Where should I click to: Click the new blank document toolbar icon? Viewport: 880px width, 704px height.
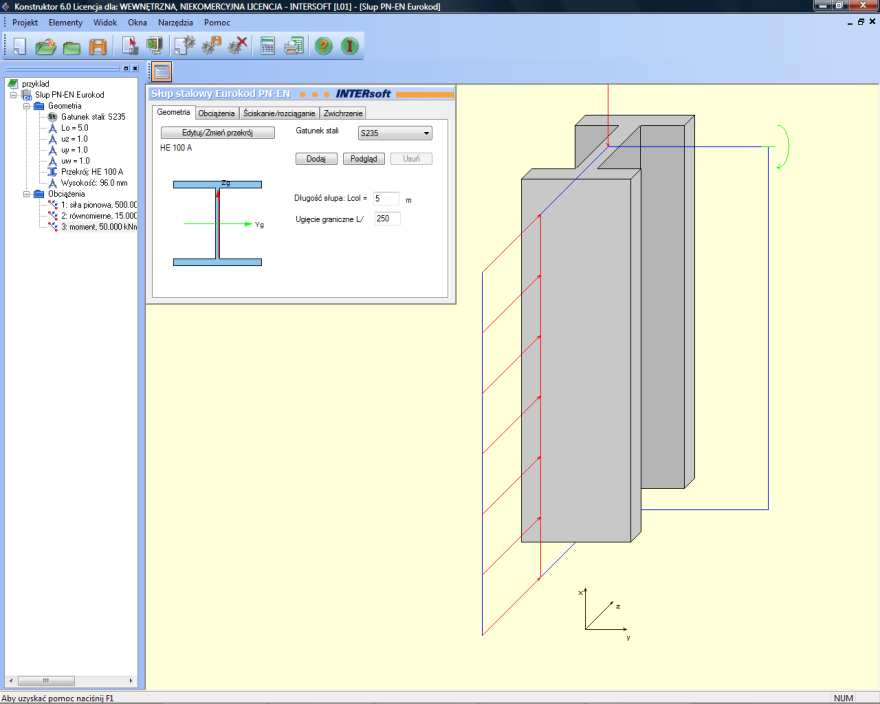coord(19,45)
